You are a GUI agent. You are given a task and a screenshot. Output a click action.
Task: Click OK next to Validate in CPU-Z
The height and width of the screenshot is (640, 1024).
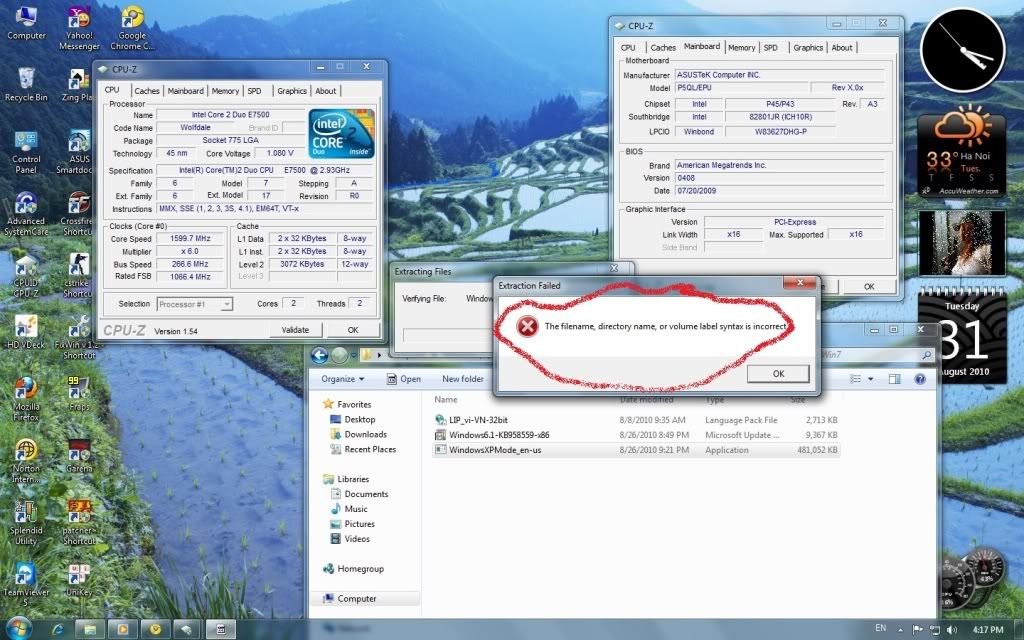(353, 330)
